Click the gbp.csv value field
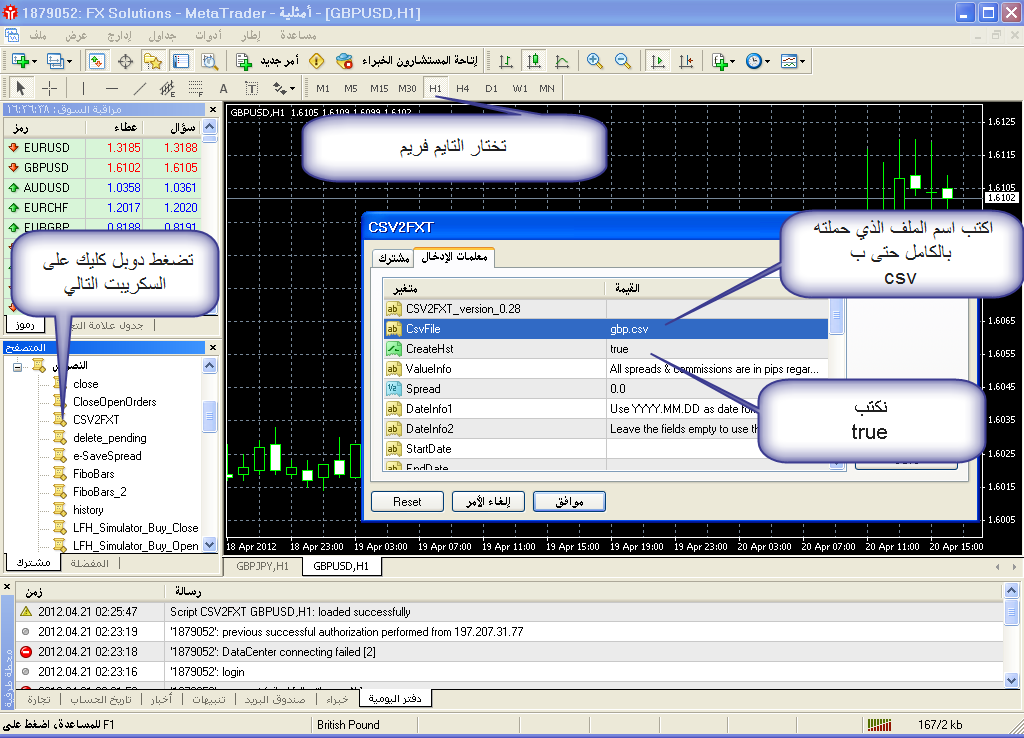The image size is (1024, 738). pos(717,329)
